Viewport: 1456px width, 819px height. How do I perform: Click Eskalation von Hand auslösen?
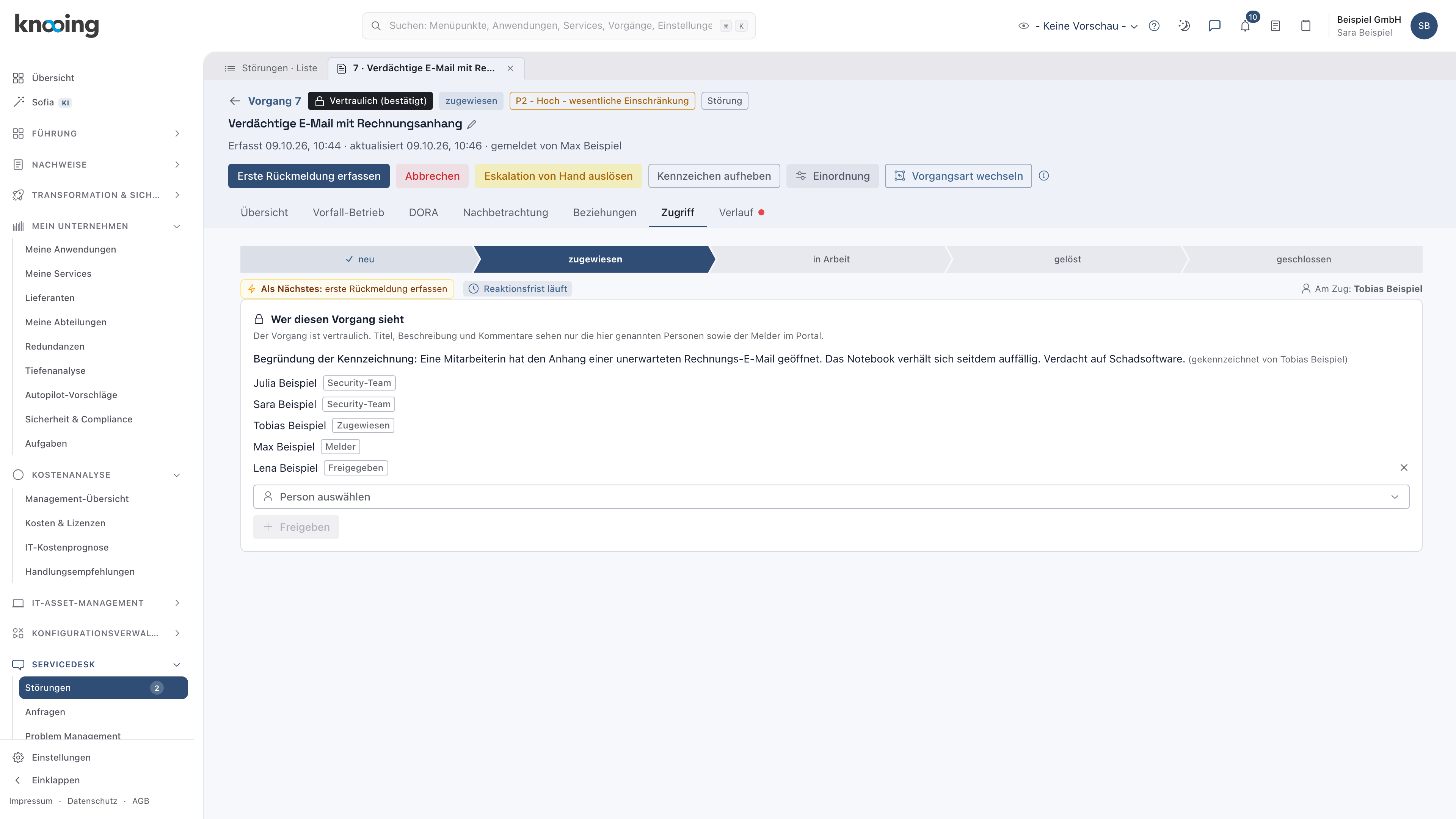pyautogui.click(x=558, y=176)
